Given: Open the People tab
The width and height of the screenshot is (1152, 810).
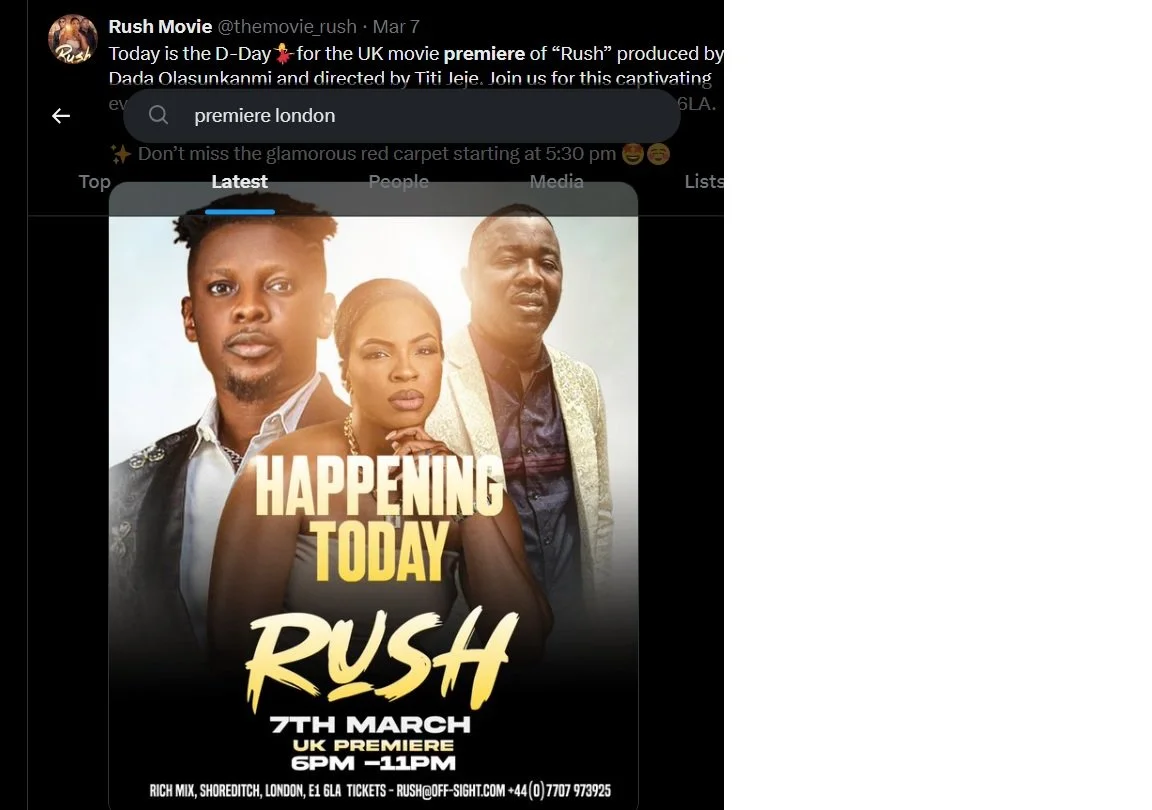Looking at the screenshot, I should [398, 182].
